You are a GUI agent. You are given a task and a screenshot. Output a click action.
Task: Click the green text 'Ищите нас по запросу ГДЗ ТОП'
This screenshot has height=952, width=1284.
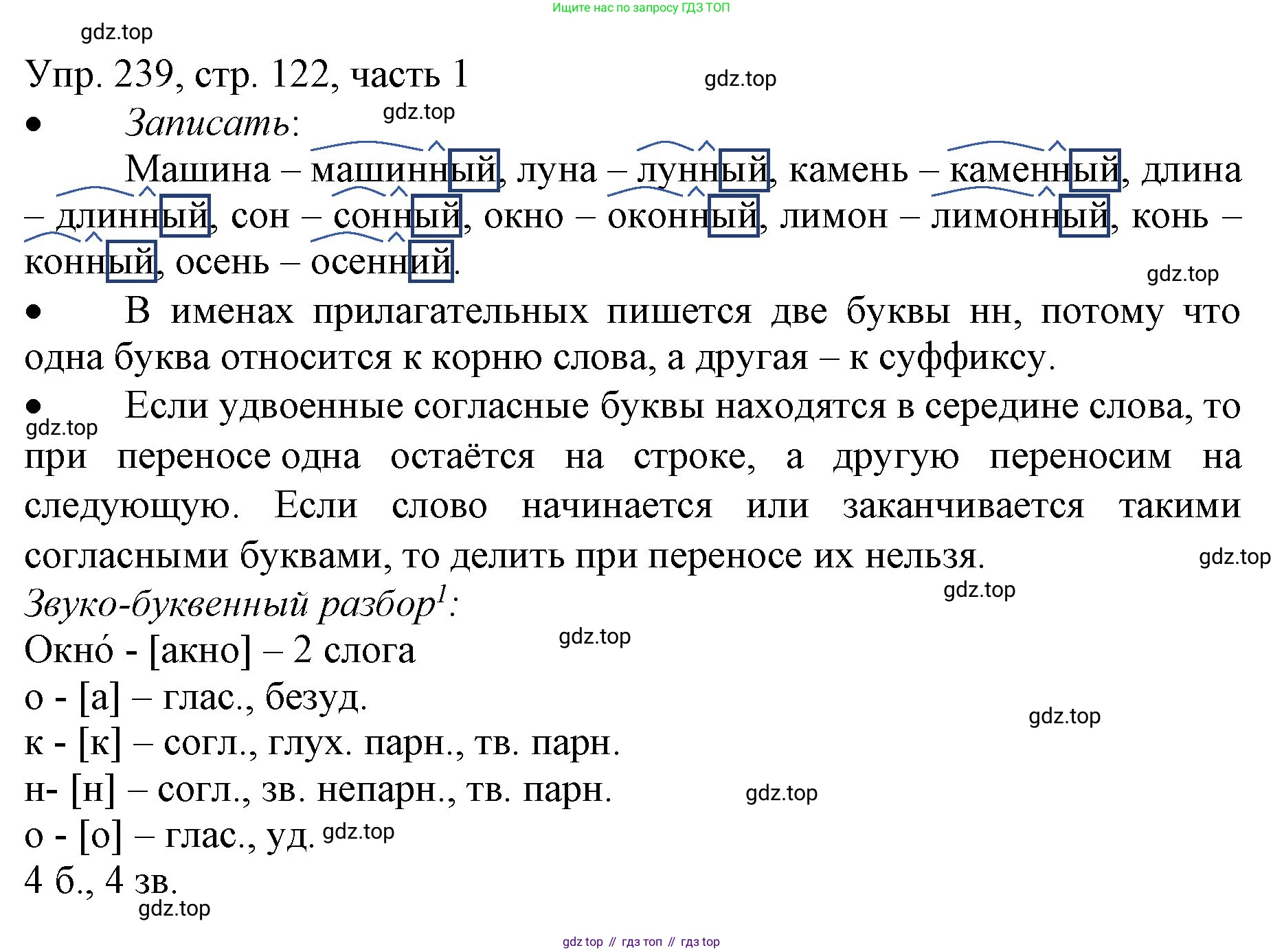[641, 8]
